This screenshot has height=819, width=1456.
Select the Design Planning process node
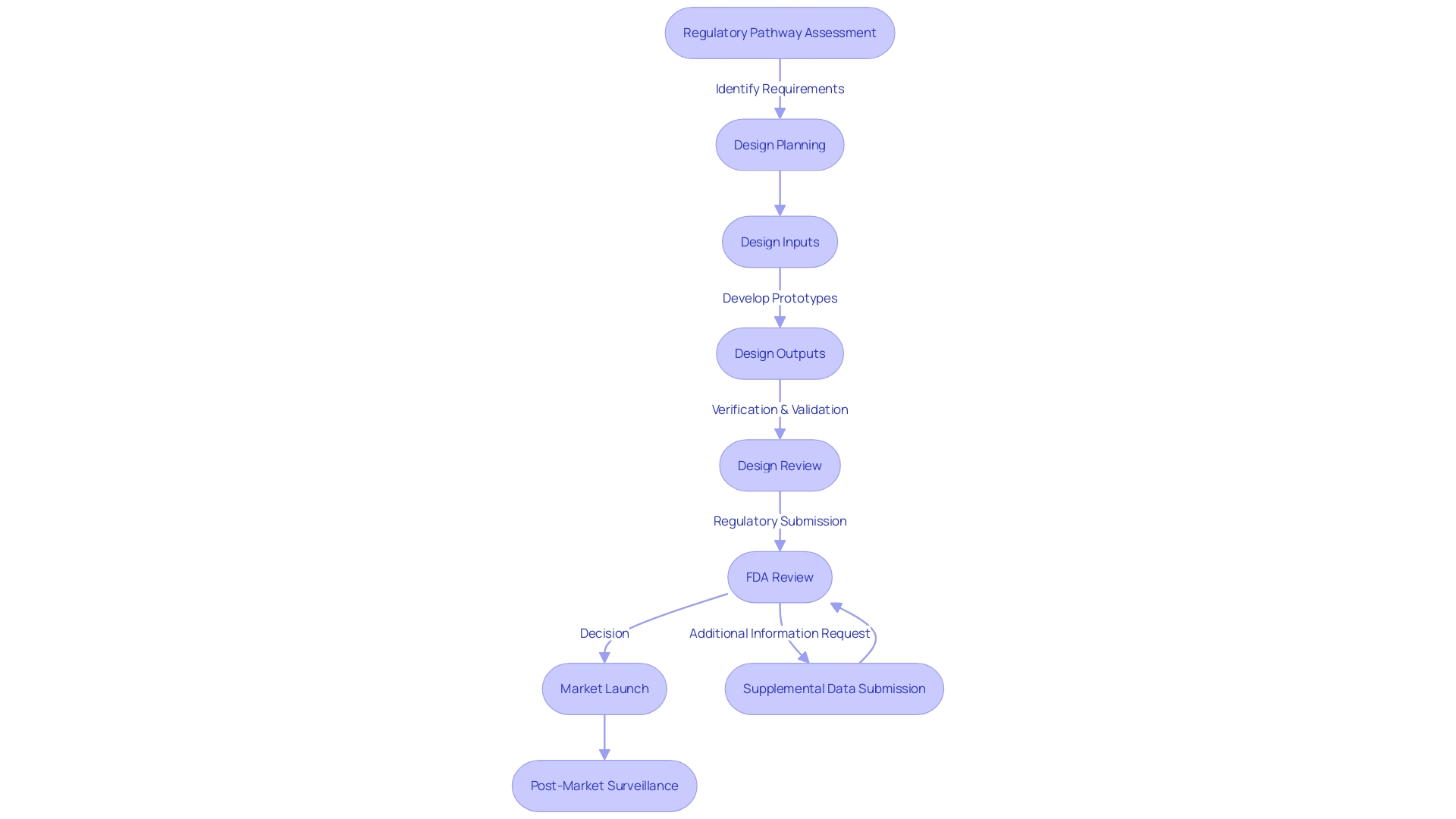pos(778,144)
